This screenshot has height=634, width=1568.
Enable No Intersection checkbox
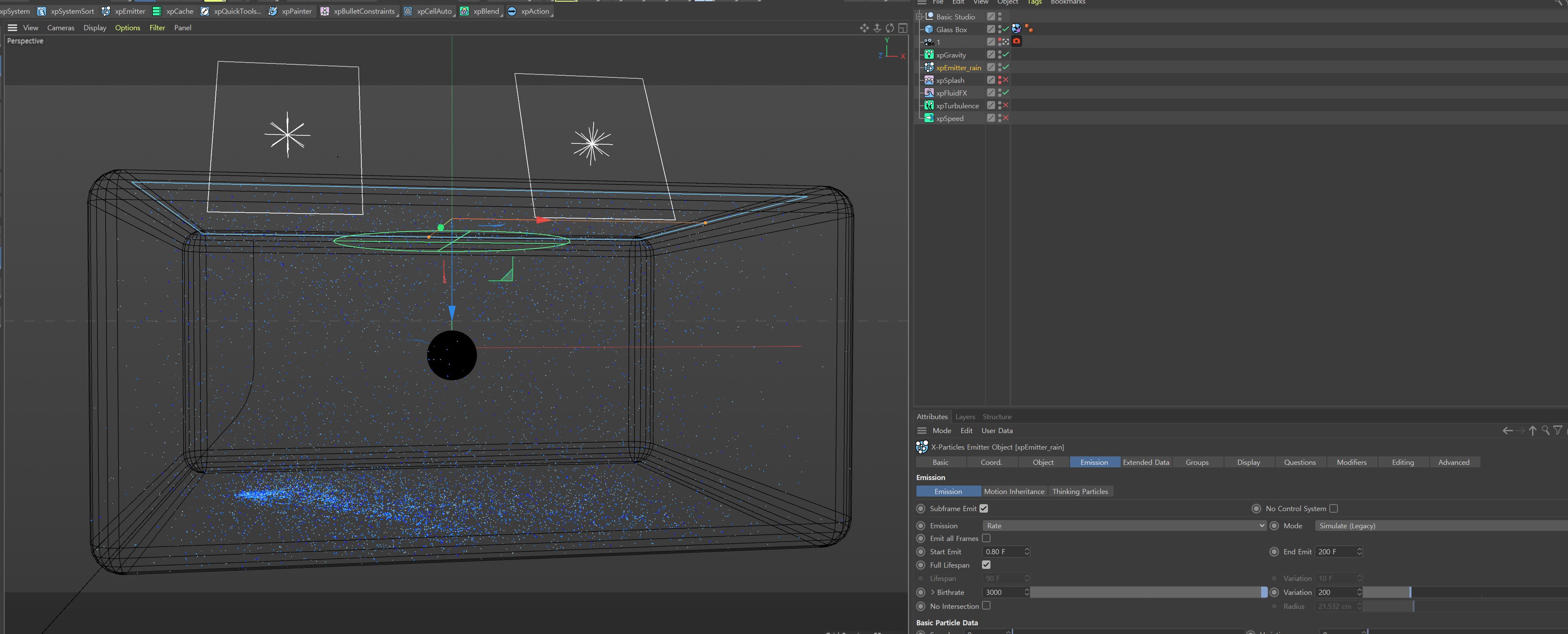click(x=986, y=606)
